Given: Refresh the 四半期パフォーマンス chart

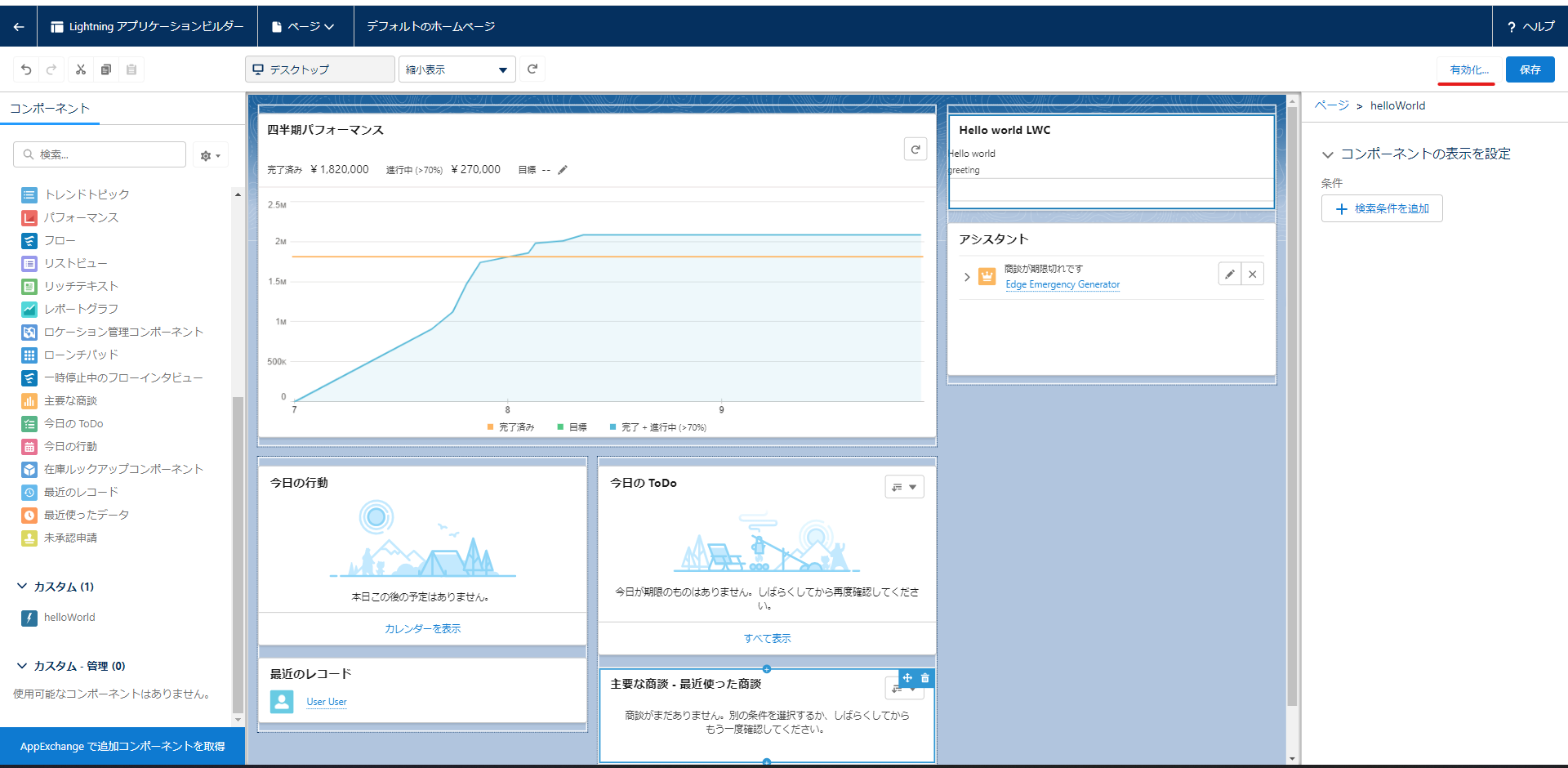Looking at the screenshot, I should click(915, 150).
